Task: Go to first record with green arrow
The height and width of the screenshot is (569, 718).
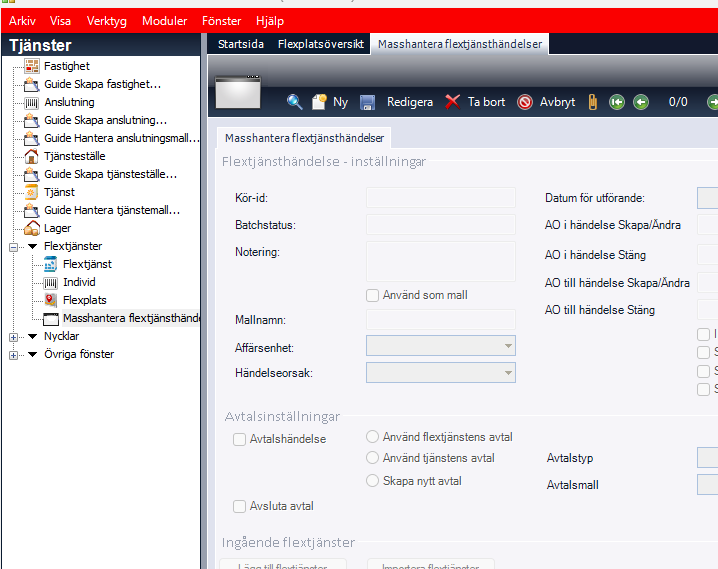Action: [617, 102]
